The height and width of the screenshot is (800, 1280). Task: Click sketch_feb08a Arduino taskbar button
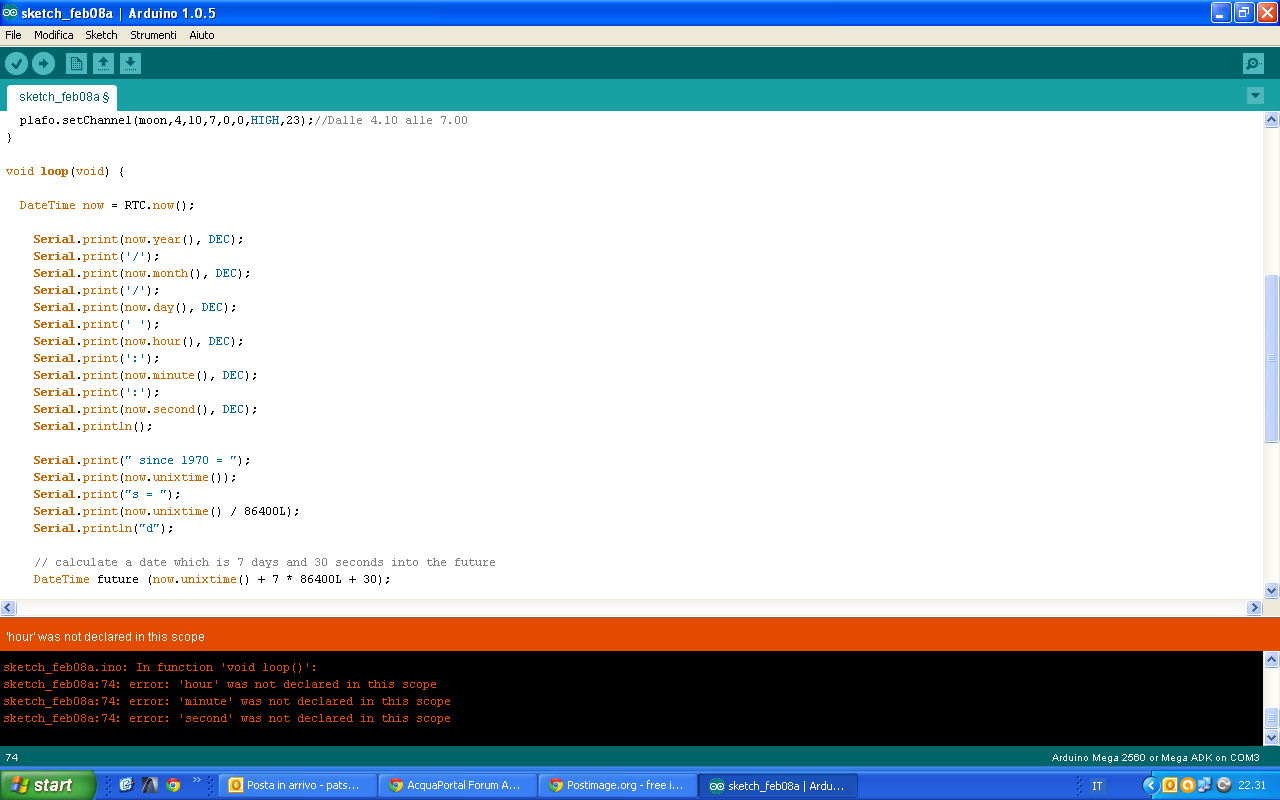778,785
